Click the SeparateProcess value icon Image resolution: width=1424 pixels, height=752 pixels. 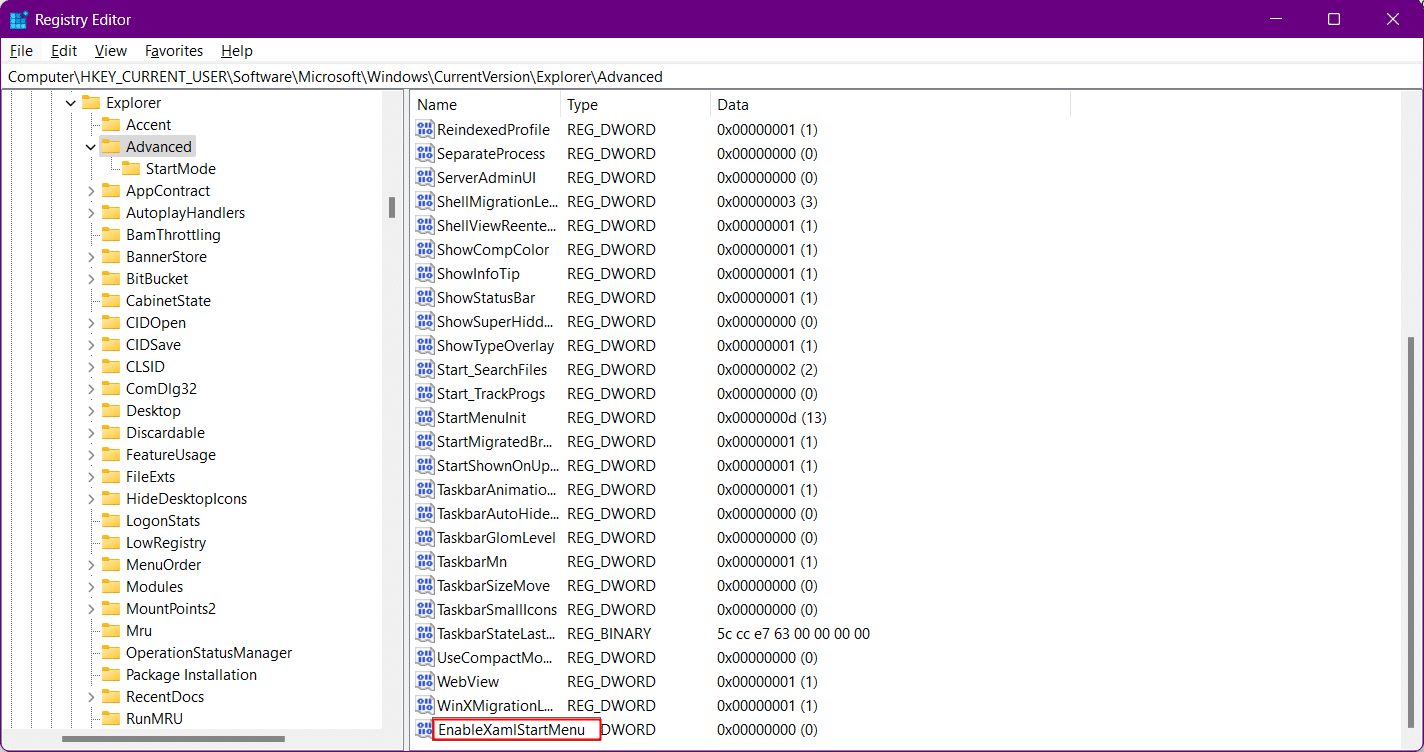point(425,154)
